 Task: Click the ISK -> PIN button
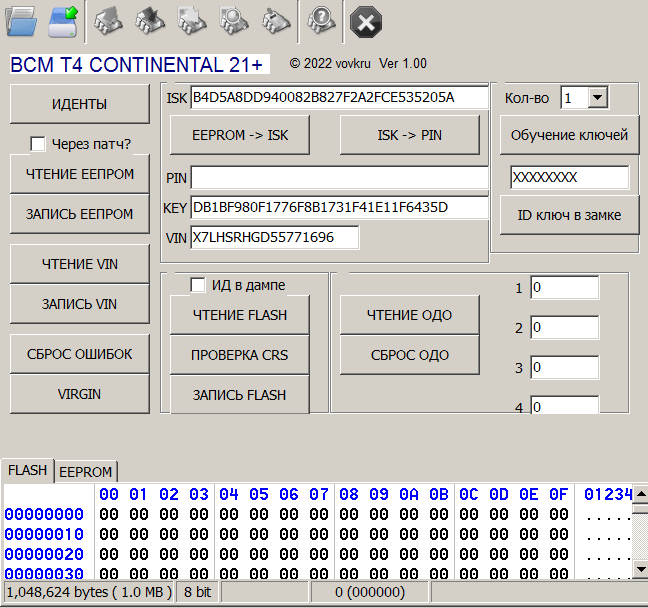(x=410, y=135)
